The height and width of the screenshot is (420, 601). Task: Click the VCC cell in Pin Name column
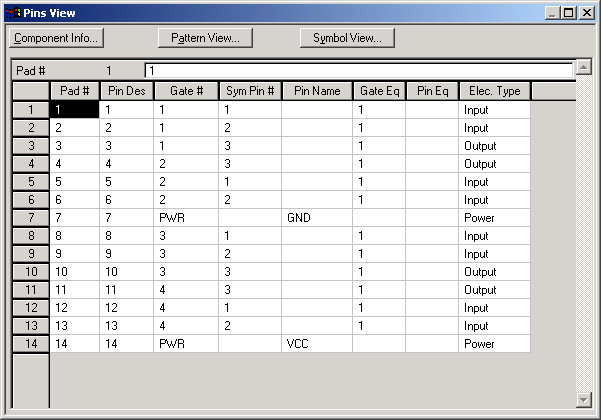[317, 344]
